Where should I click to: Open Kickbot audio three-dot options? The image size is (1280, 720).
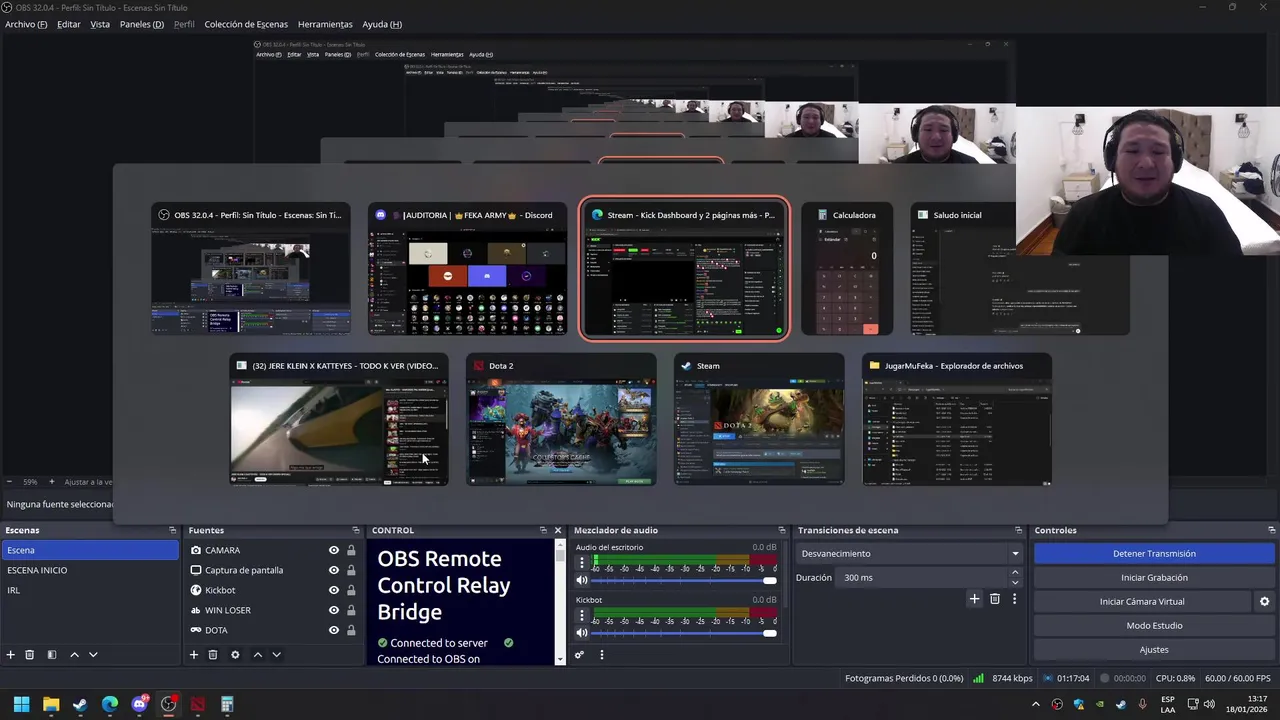pos(582,616)
